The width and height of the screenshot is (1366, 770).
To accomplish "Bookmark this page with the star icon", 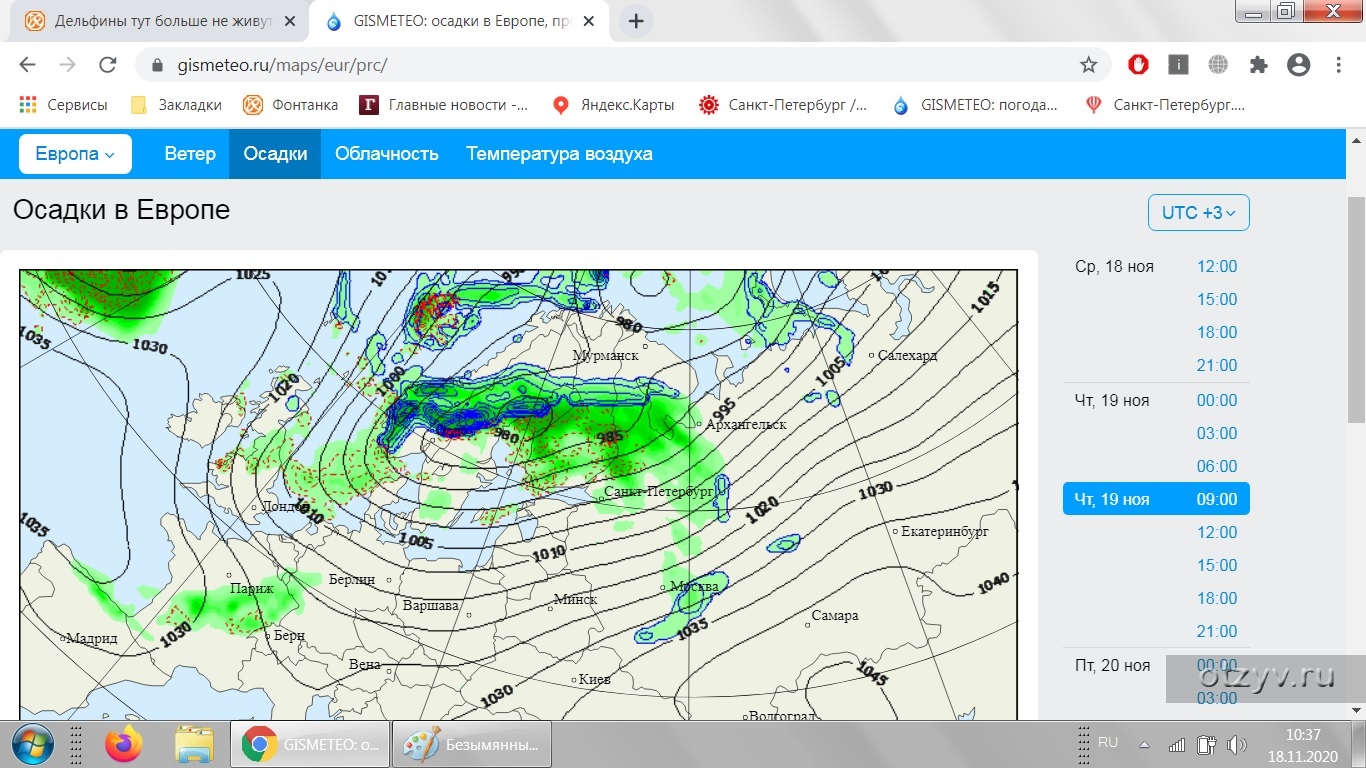I will pyautogui.click(x=1088, y=65).
